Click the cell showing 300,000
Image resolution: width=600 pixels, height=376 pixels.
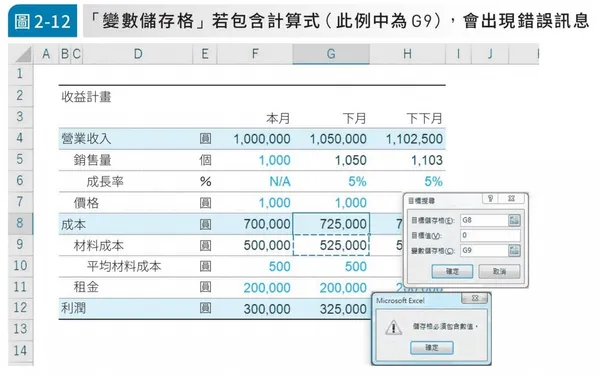click(x=267, y=309)
